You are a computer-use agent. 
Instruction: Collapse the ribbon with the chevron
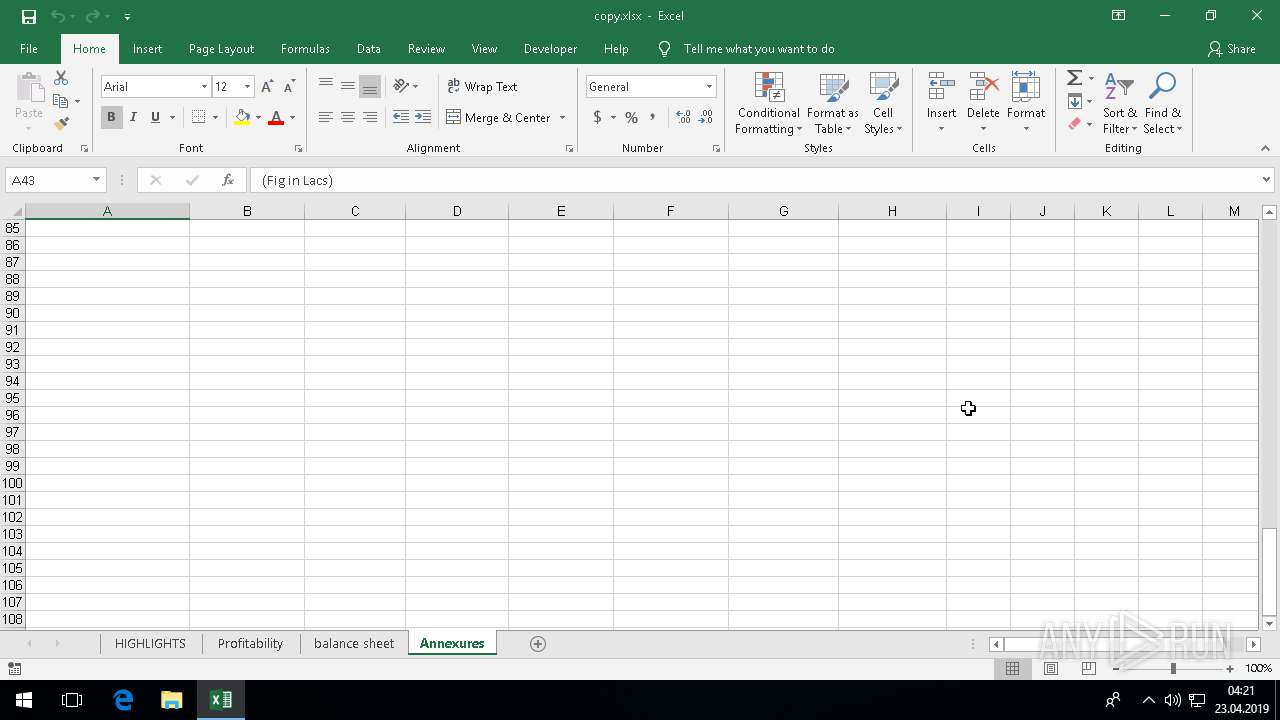click(x=1265, y=148)
